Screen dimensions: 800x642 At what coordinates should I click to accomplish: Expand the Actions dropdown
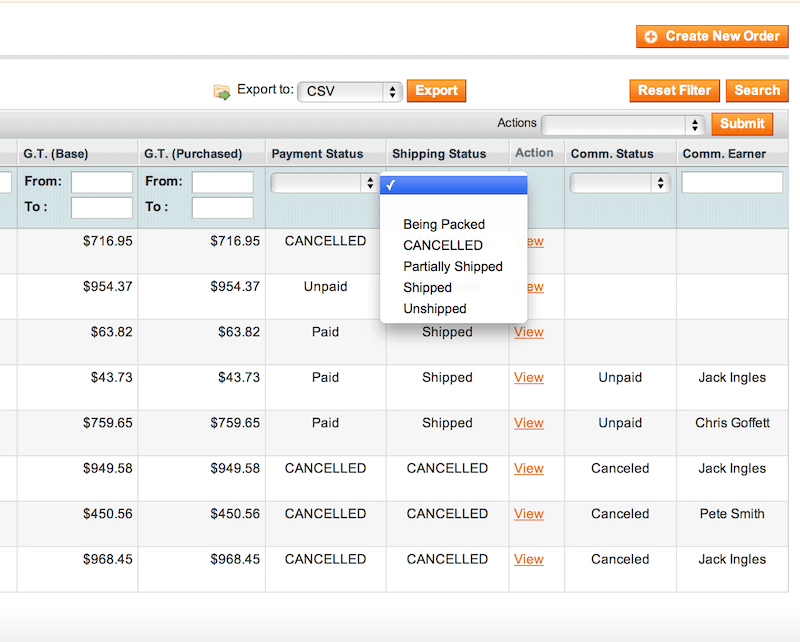point(623,124)
